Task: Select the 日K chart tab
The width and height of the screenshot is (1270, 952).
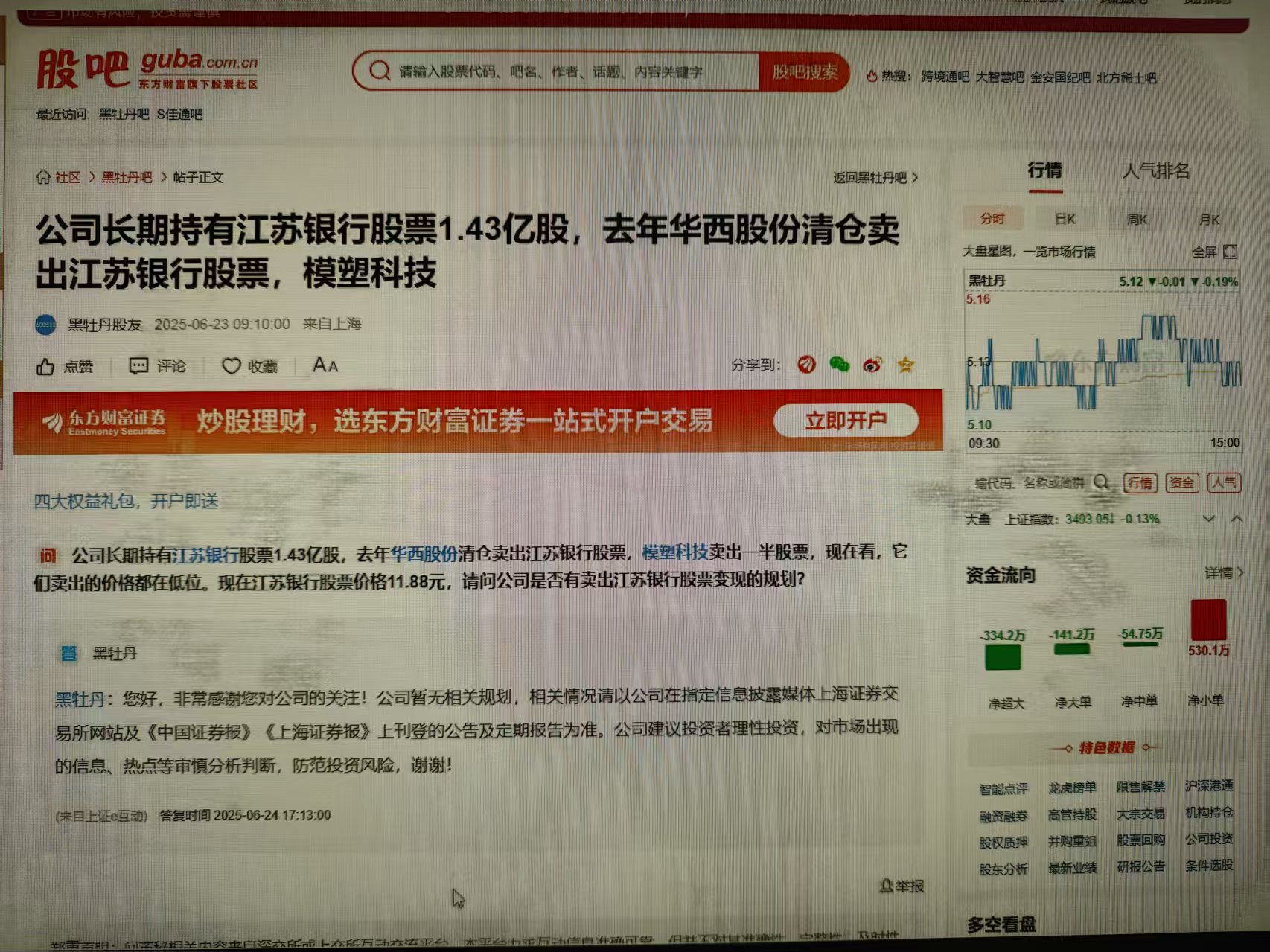Action: (1065, 219)
